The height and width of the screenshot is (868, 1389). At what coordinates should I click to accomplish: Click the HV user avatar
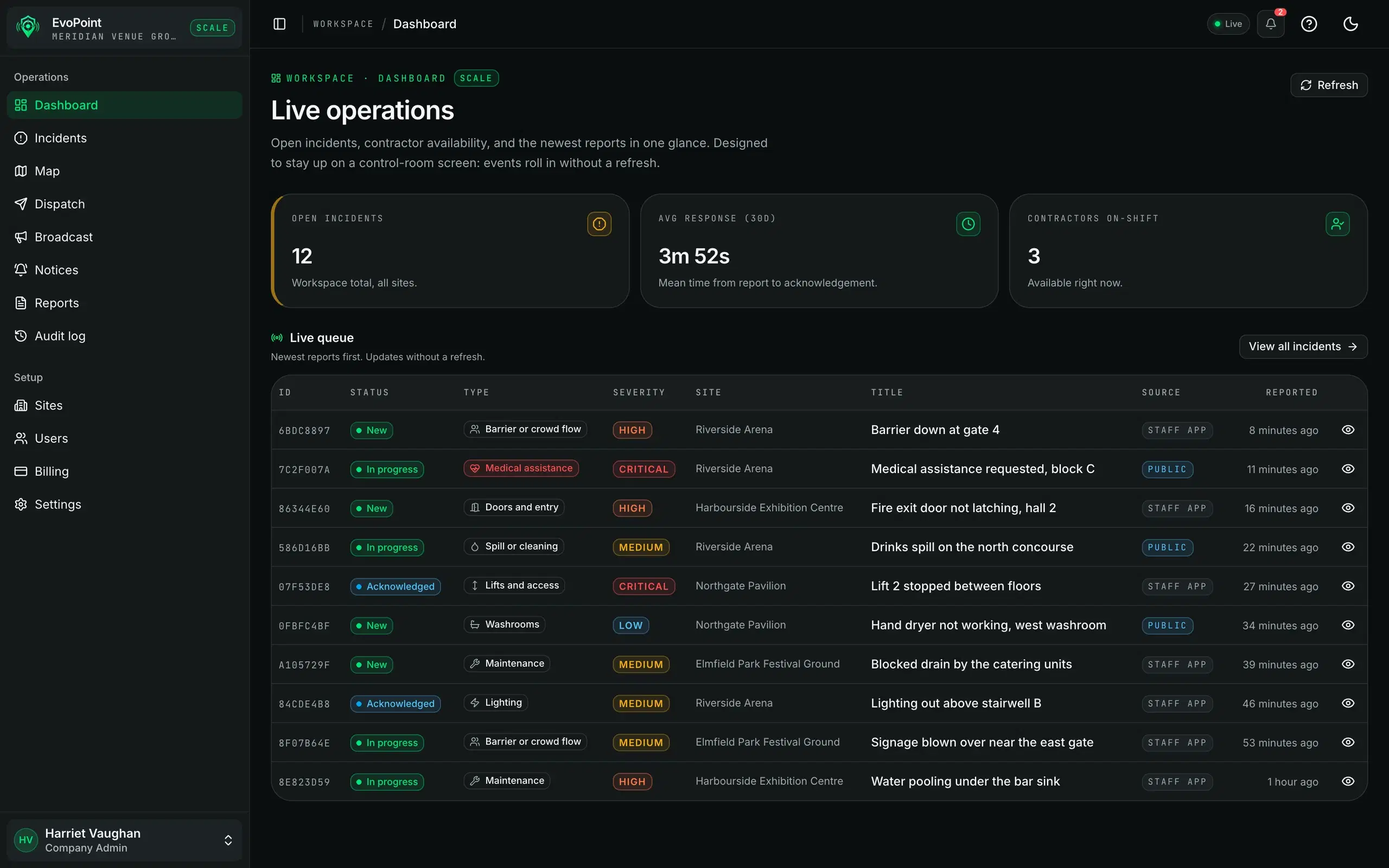[x=26, y=840]
